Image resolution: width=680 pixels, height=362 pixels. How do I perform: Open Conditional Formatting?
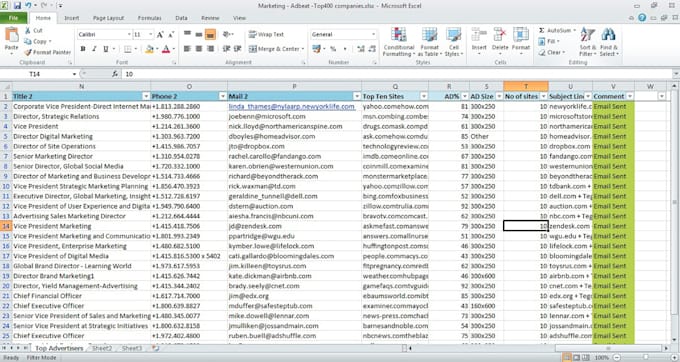point(399,42)
